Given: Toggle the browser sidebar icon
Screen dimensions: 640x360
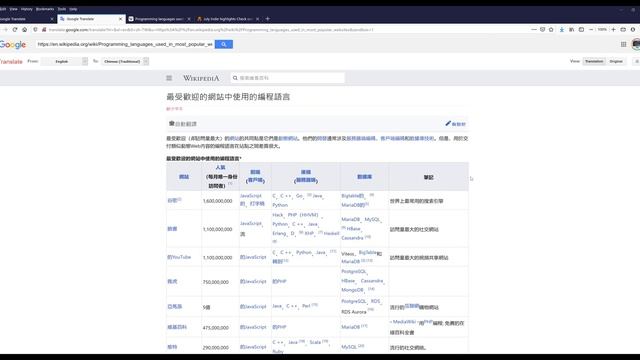Looking at the screenshot, I should (x=581, y=30).
